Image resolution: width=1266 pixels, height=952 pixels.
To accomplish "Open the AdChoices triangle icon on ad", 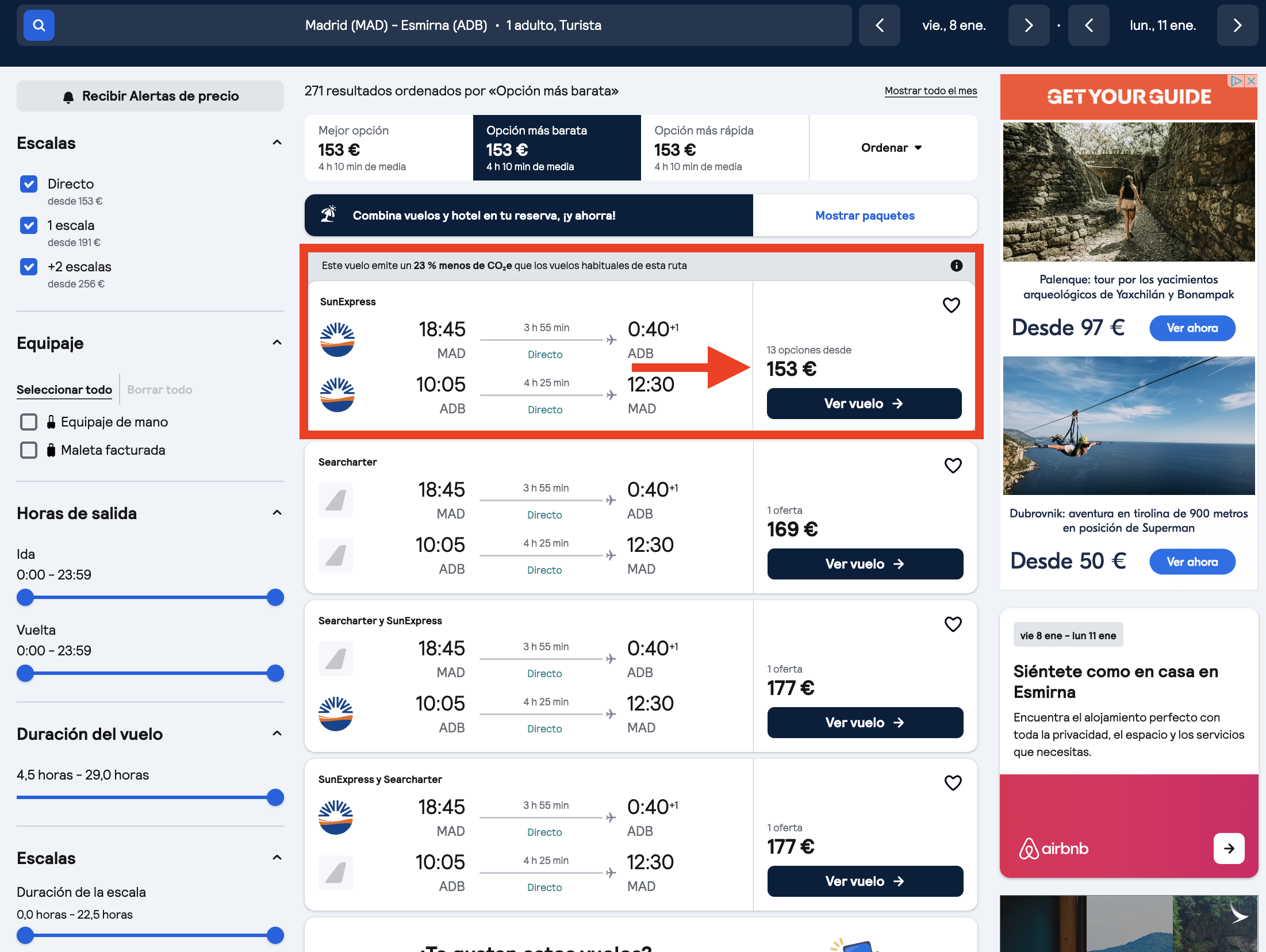I will 1236,81.
